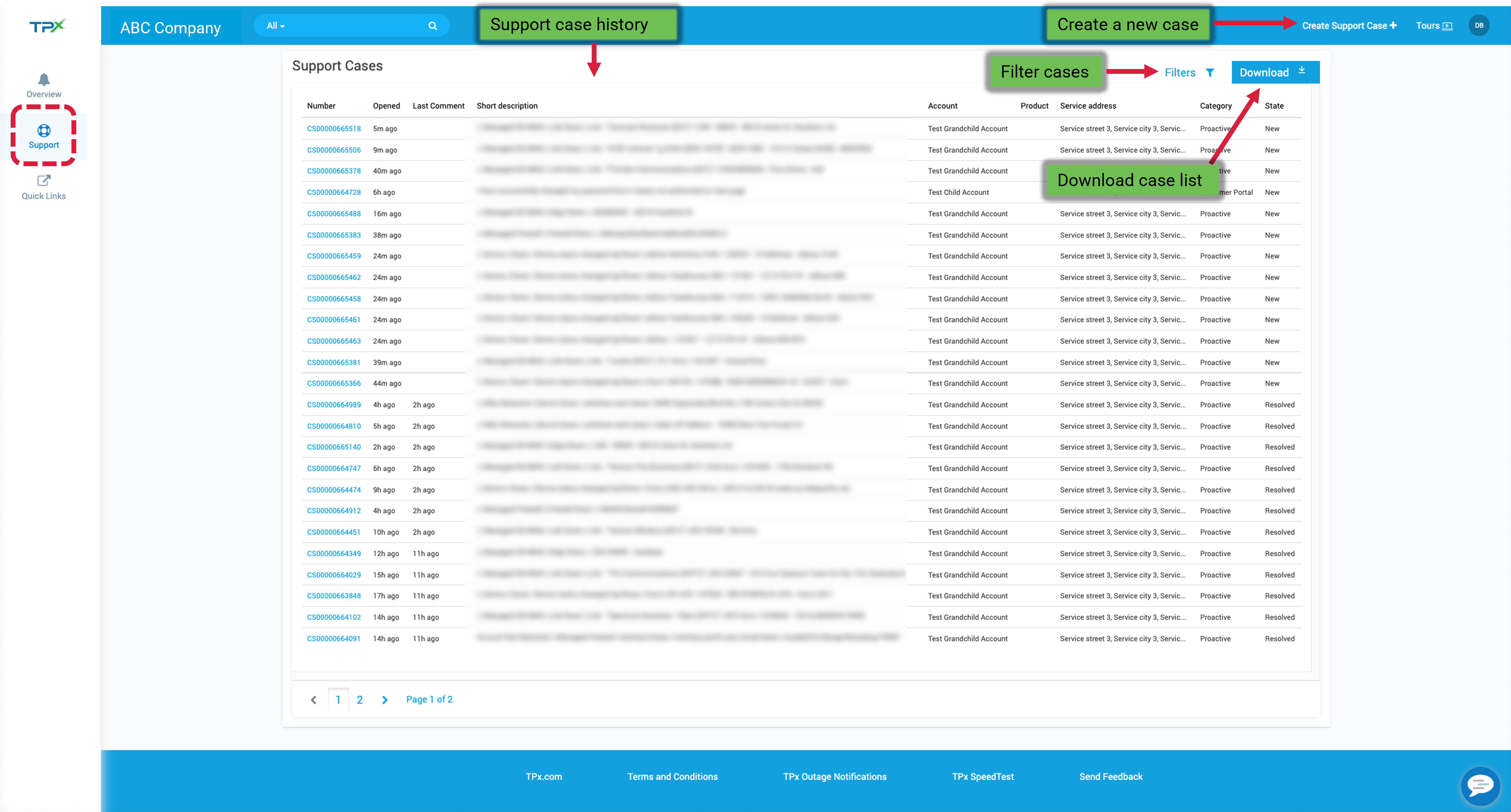Click the Download button
The width and height of the screenshot is (1511, 812).
[1275, 72]
